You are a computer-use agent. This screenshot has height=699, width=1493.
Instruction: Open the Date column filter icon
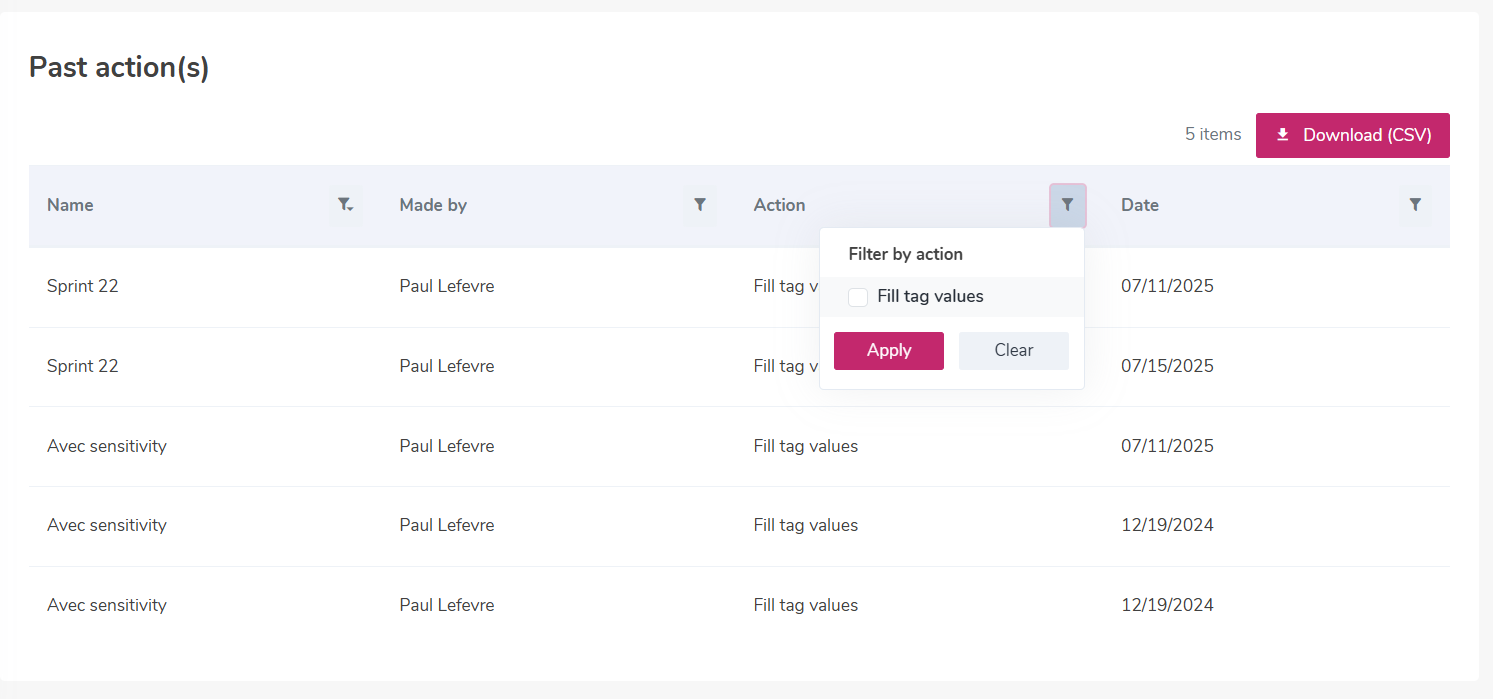coord(1415,205)
